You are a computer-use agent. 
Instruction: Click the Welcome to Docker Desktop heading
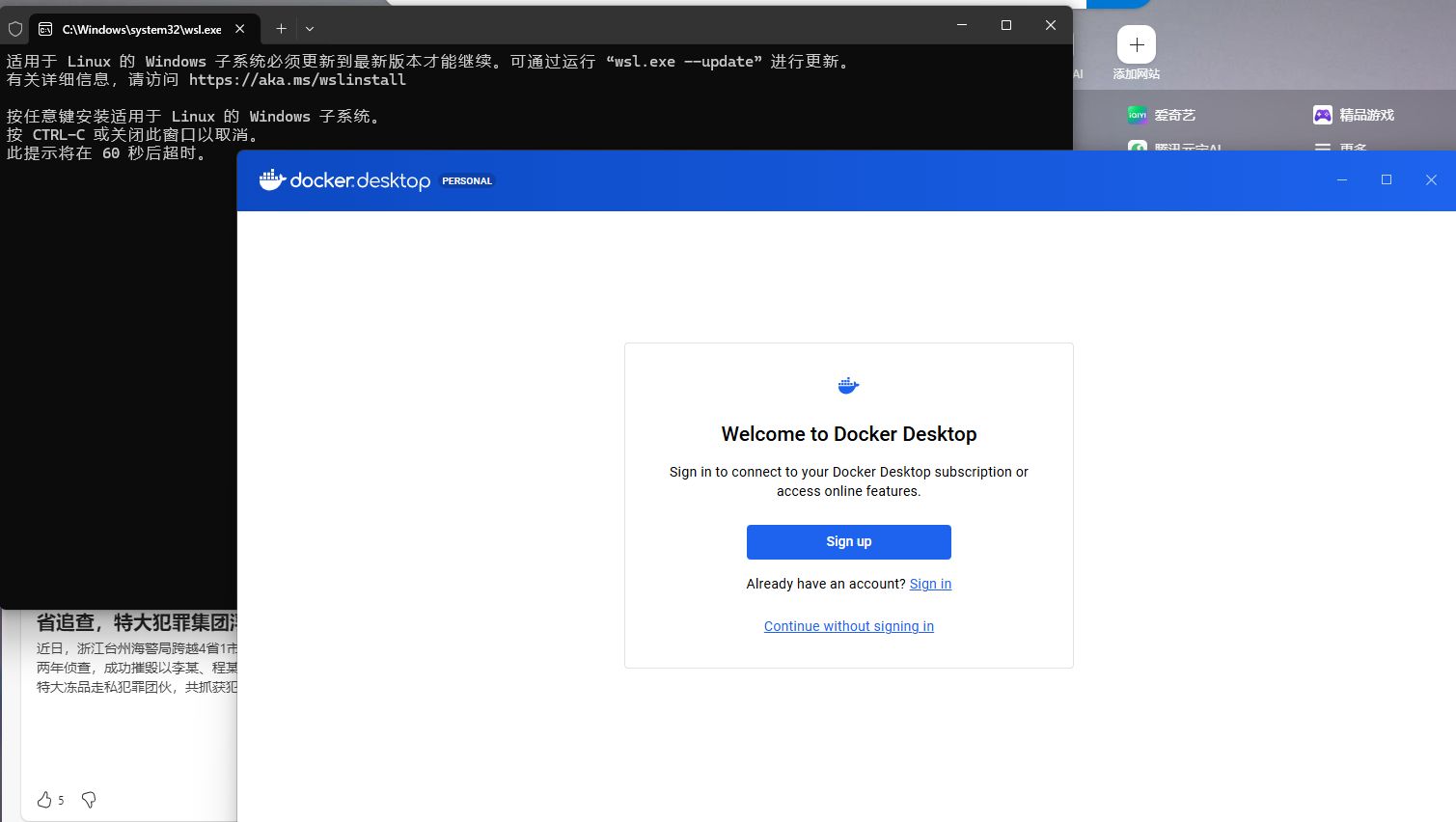[x=849, y=434]
